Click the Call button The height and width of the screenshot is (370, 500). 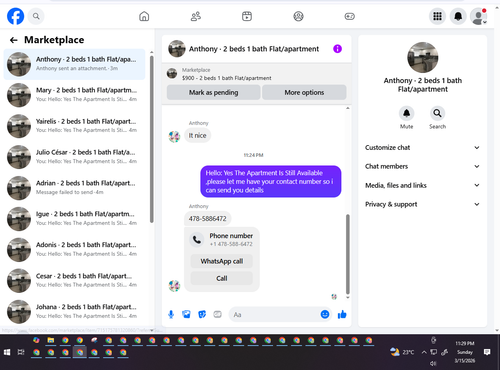click(222, 278)
